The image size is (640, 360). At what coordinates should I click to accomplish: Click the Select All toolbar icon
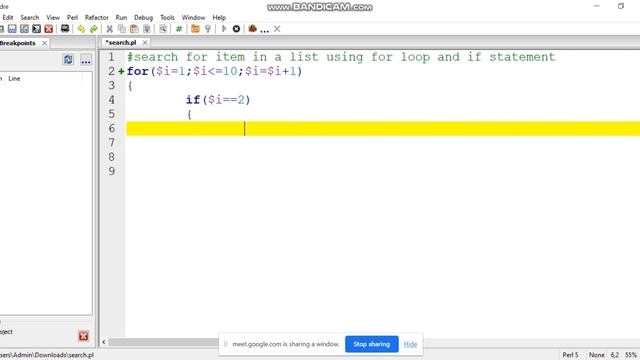147,29
